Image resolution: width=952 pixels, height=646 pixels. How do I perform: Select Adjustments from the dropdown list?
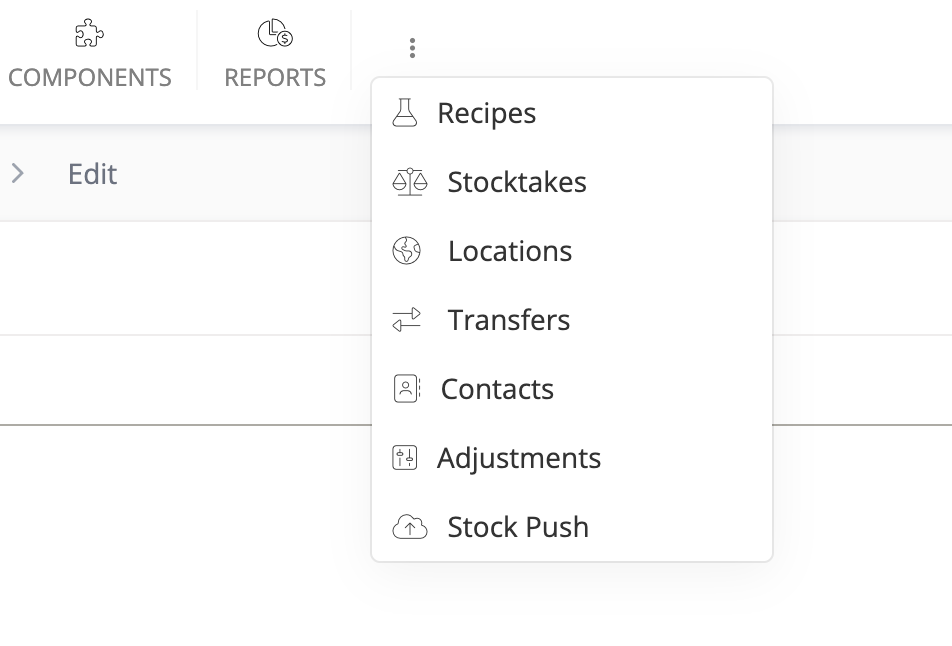point(519,458)
